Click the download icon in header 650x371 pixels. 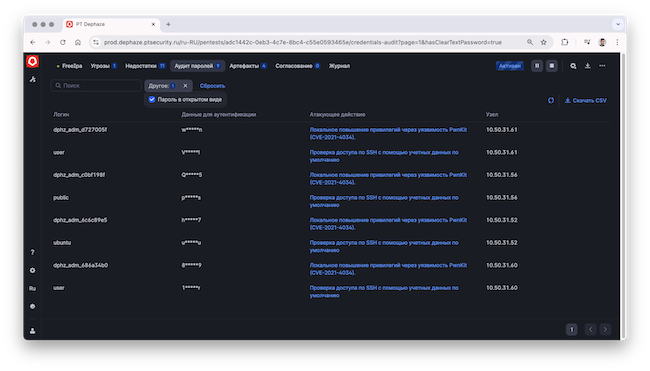pyautogui.click(x=587, y=65)
